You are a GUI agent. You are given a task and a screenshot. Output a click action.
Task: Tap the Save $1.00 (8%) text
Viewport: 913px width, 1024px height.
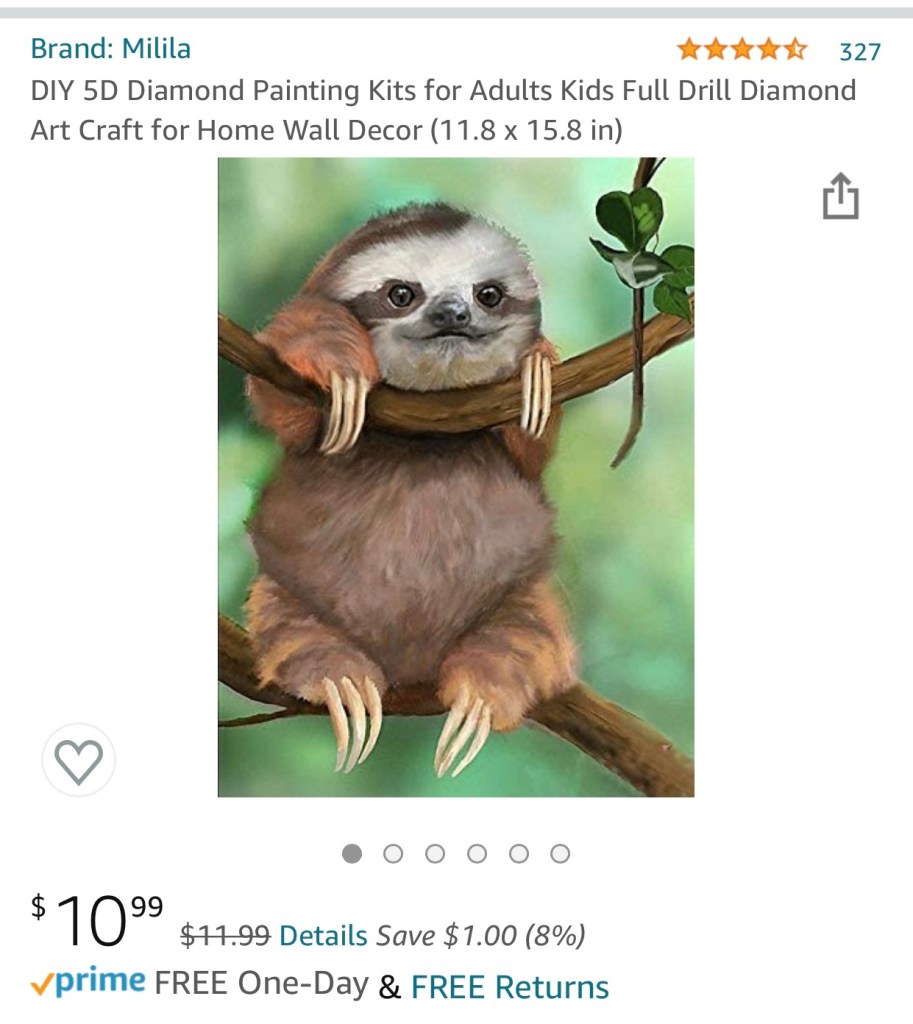(480, 936)
